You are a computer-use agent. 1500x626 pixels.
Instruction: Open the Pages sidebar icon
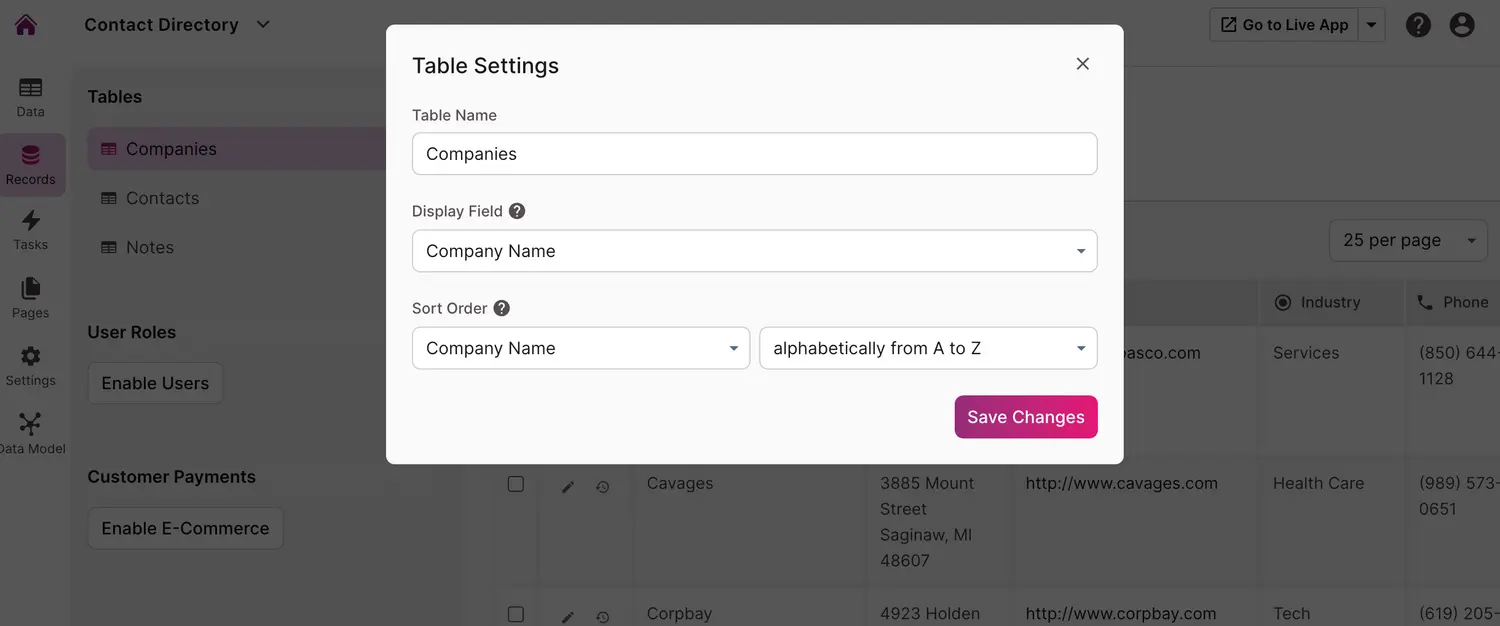(31, 298)
